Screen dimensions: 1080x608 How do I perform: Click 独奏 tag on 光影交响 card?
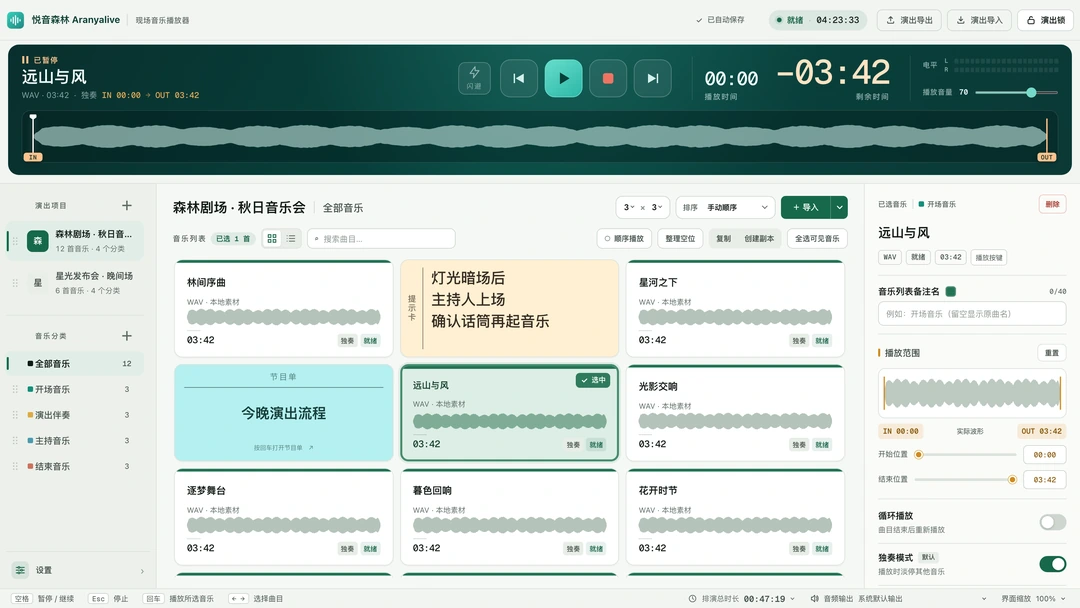(x=799, y=444)
